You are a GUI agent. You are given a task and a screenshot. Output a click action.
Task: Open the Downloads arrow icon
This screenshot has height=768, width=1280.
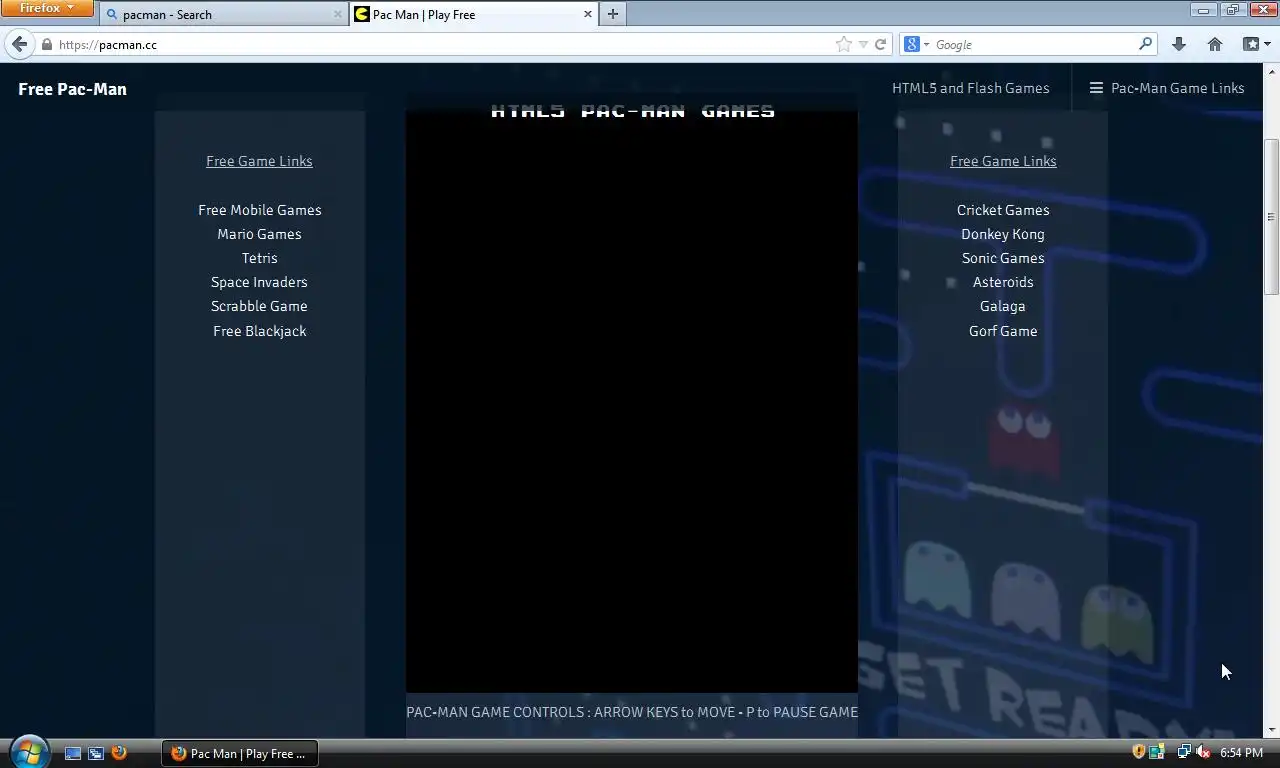[1179, 44]
